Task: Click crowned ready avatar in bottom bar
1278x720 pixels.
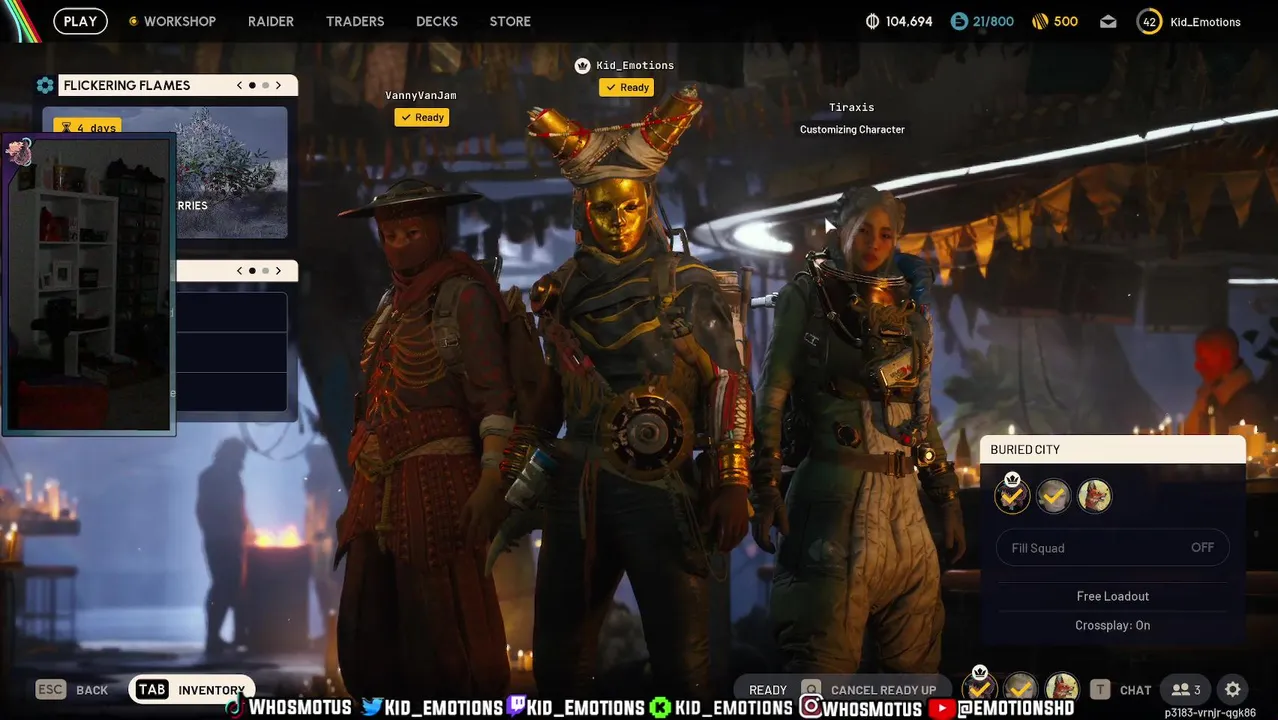Action: 980,688
